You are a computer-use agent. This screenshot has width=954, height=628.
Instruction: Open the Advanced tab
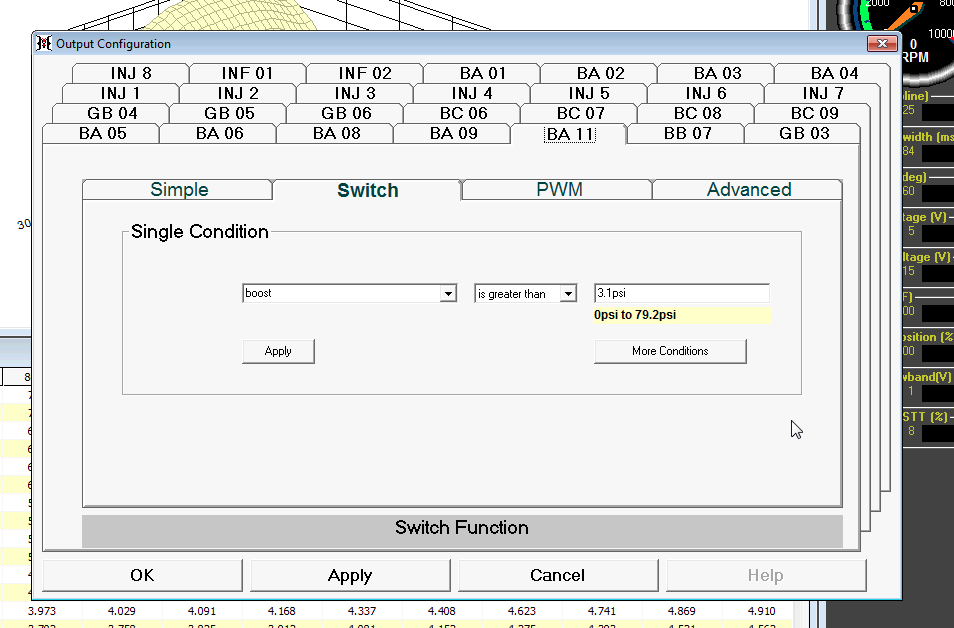[748, 190]
